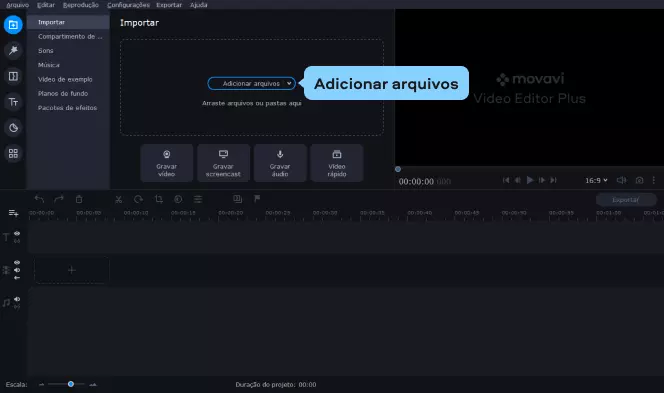Click the player seek bar handle

point(398,169)
